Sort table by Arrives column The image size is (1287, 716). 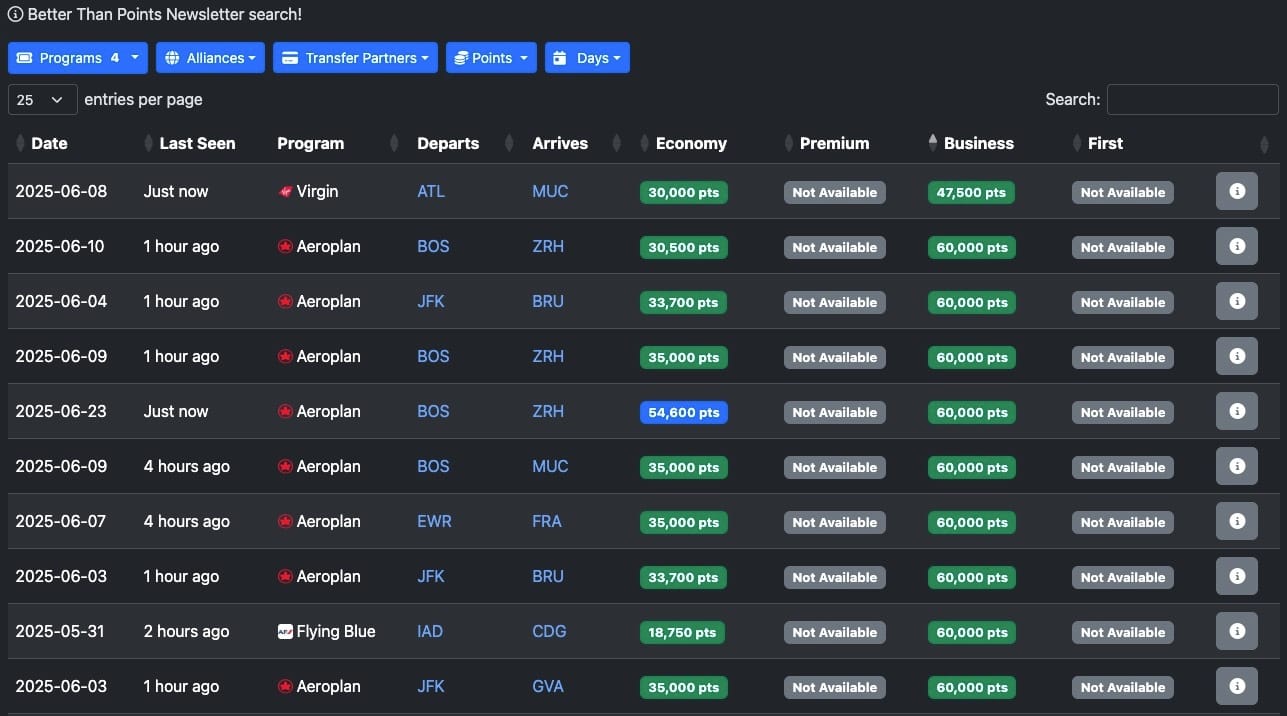pyautogui.click(x=560, y=143)
